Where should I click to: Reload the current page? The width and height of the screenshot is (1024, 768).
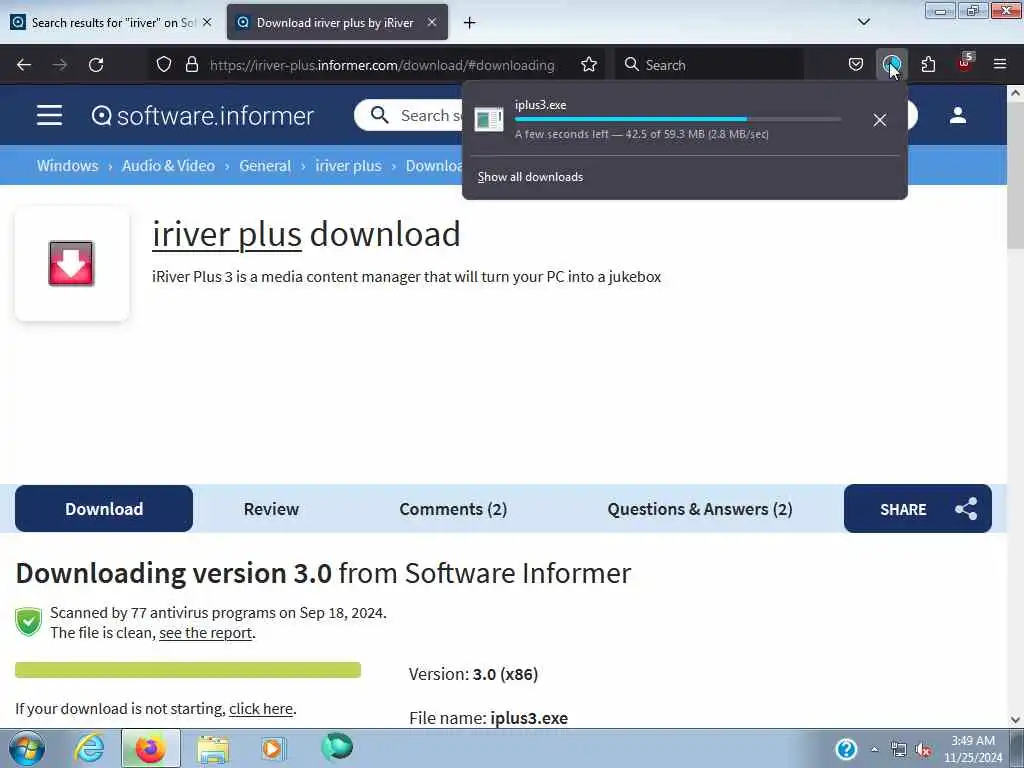[96, 65]
